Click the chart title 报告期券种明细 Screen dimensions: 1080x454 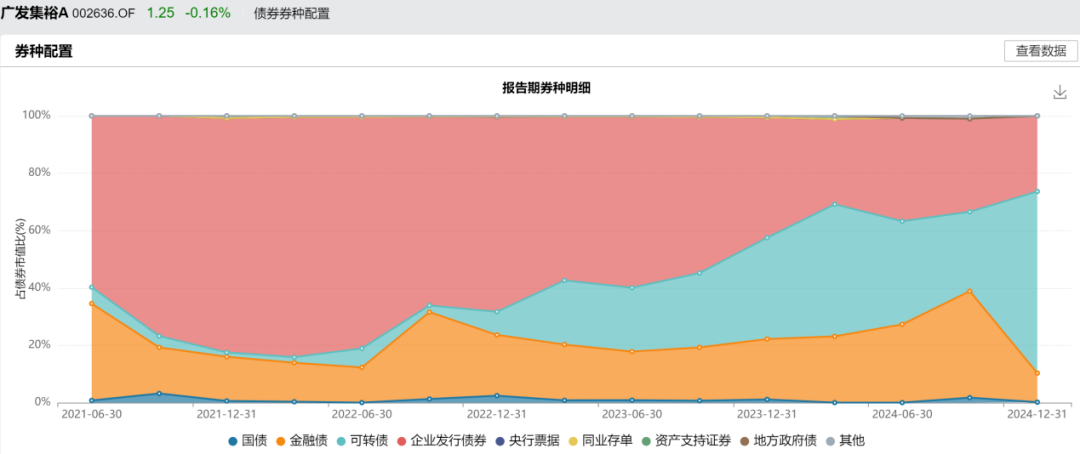(548, 87)
